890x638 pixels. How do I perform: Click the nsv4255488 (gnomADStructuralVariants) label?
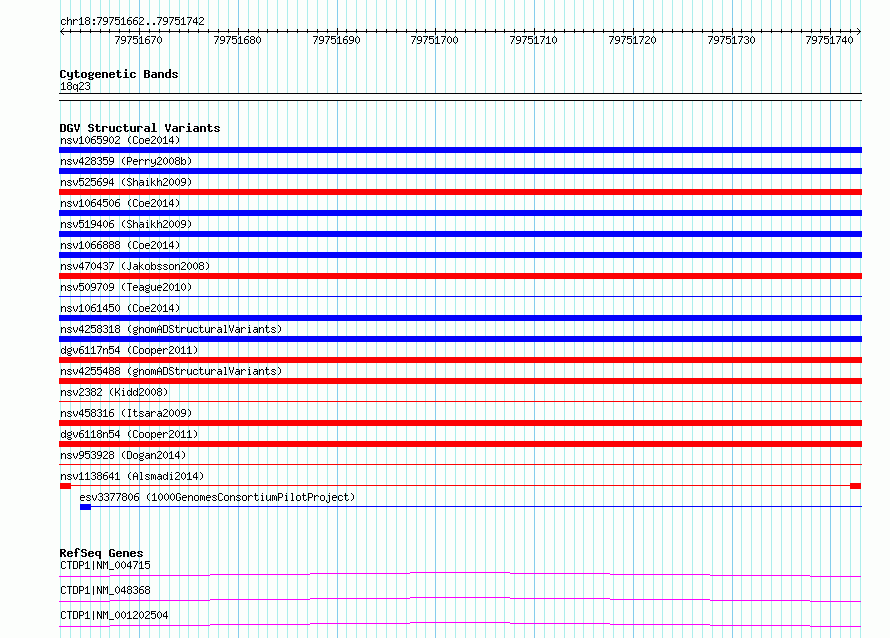click(x=171, y=371)
